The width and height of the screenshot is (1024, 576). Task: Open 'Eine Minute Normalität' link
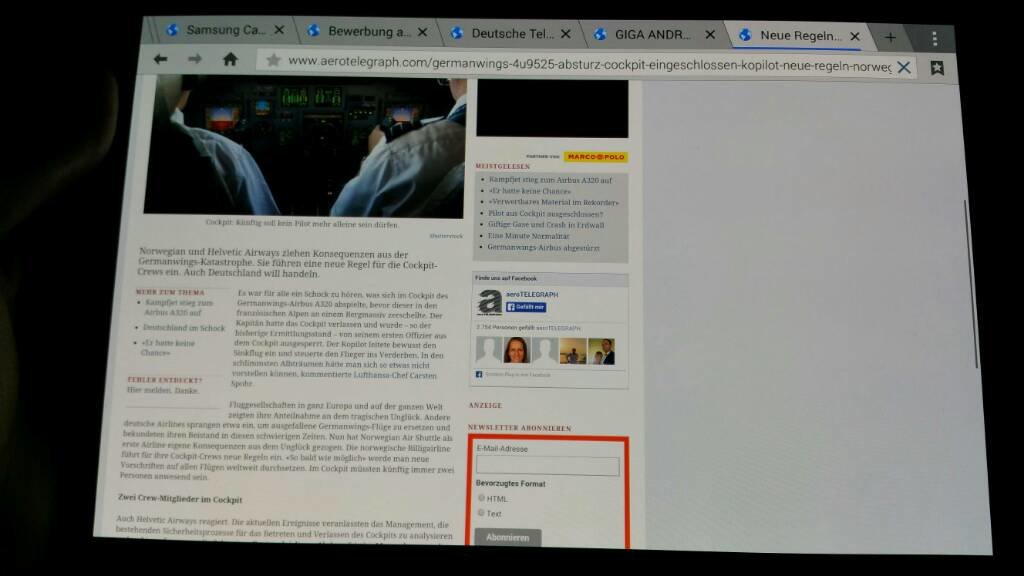[528, 236]
